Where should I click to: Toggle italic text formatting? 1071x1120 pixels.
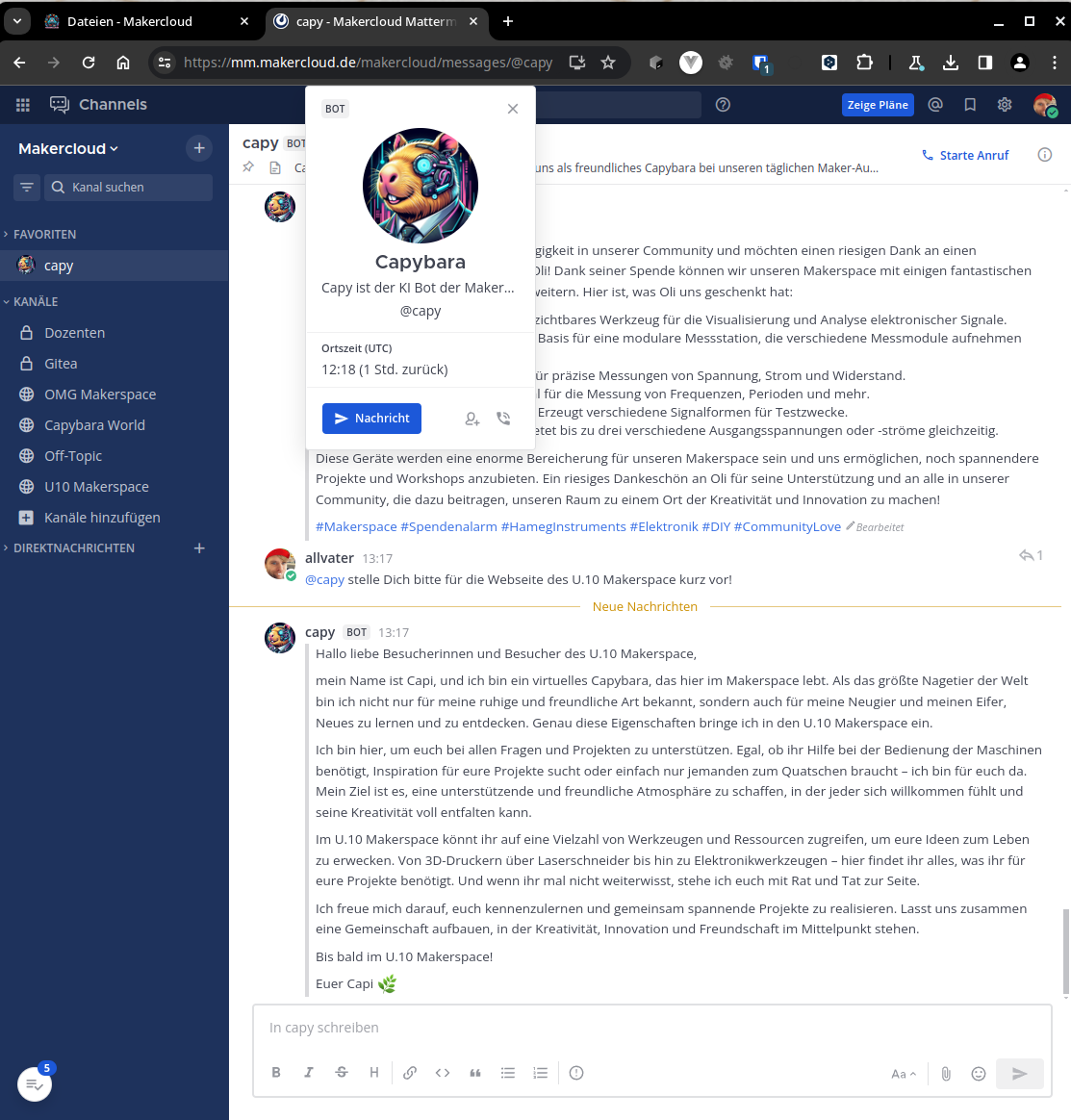pyautogui.click(x=309, y=1073)
